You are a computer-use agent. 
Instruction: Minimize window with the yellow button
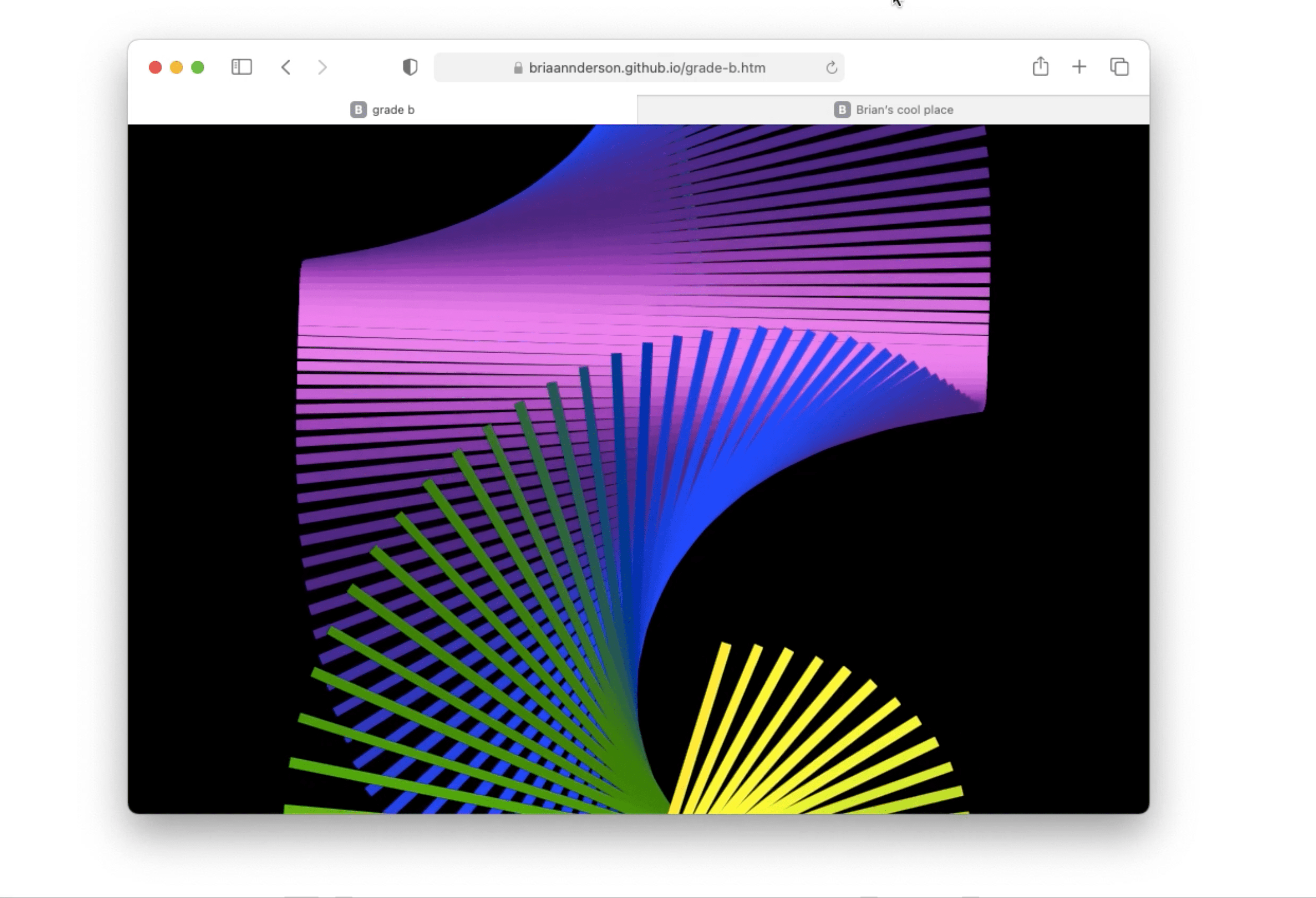[x=177, y=67]
